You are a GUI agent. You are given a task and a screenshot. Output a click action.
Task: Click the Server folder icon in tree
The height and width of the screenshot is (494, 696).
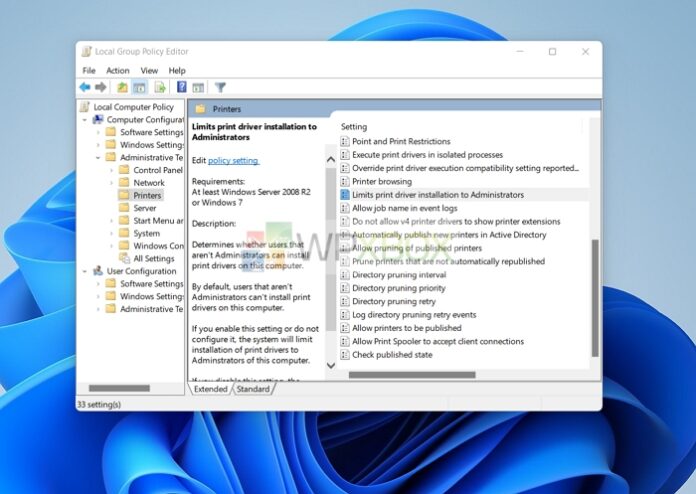(x=124, y=208)
